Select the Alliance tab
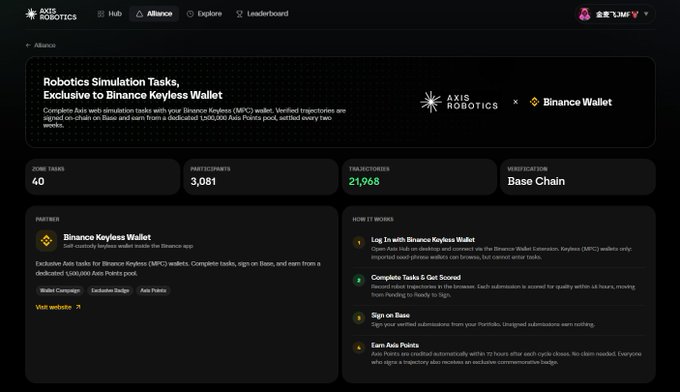 click(x=154, y=14)
